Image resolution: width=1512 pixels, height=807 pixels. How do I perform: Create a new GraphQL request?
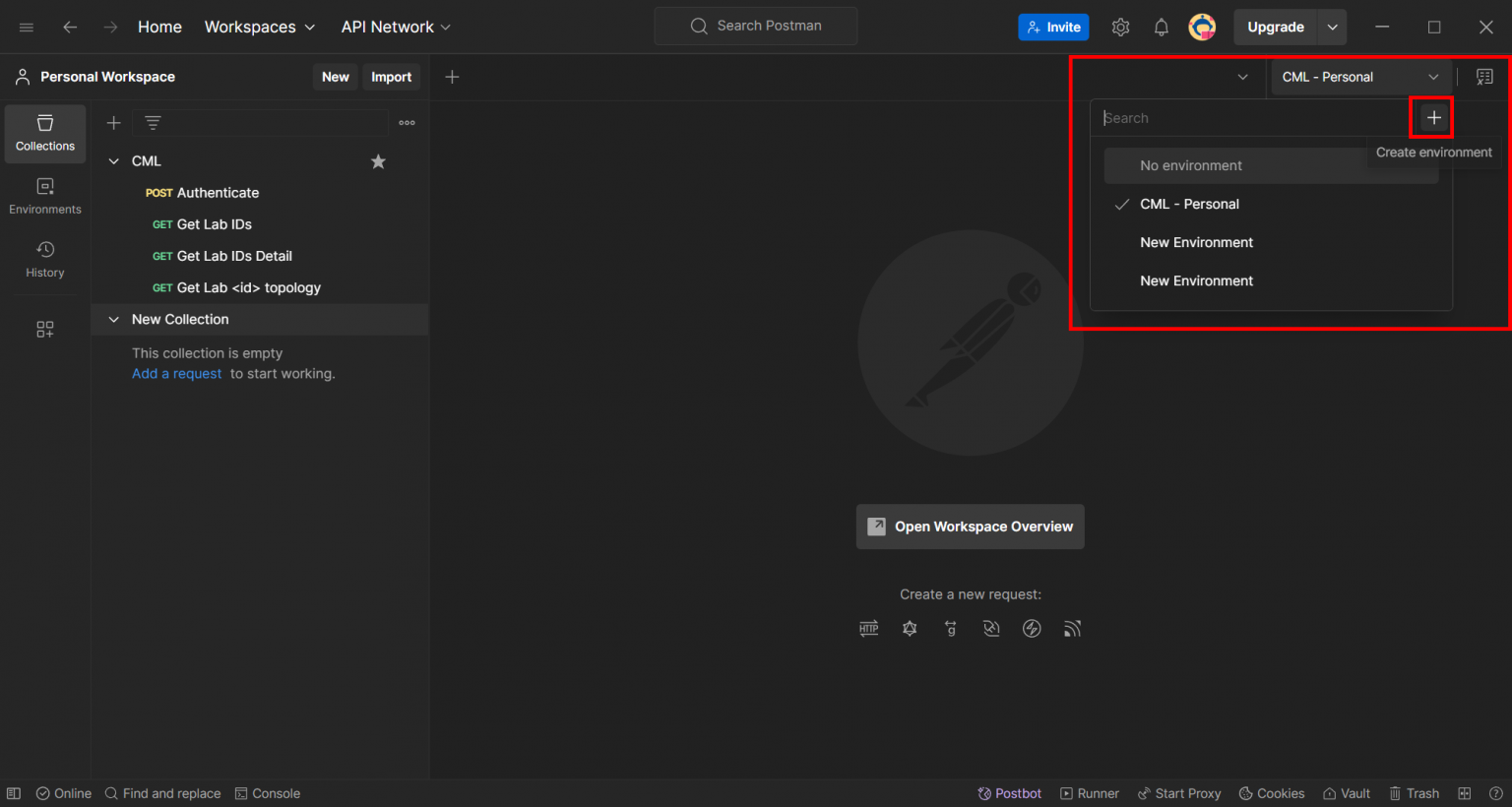point(910,628)
